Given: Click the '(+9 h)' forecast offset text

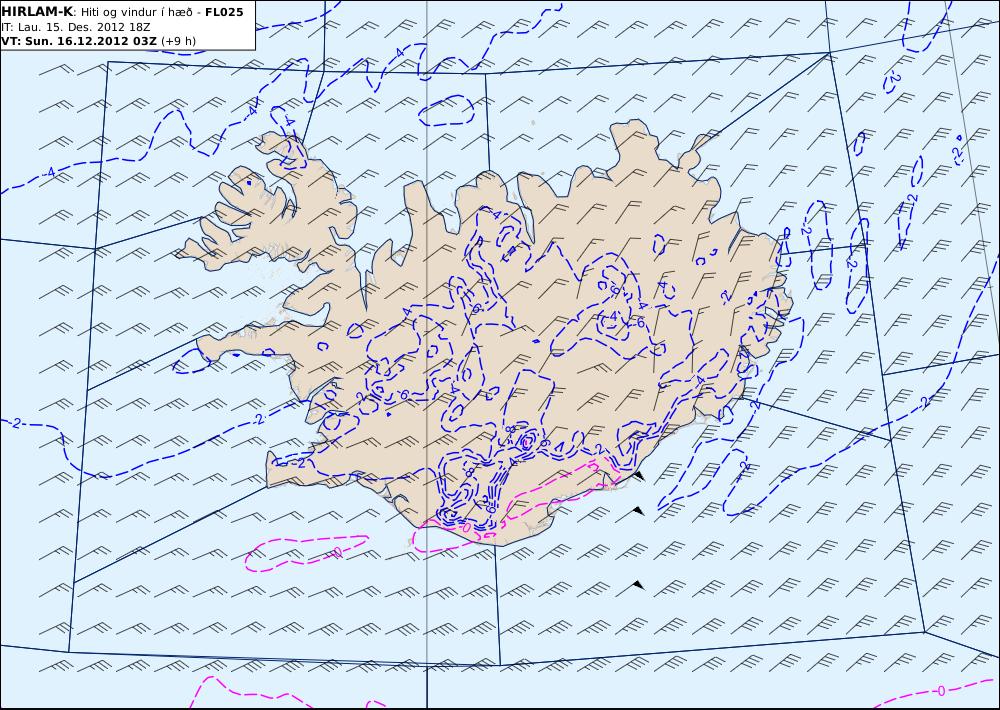Looking at the screenshot, I should [x=179, y=41].
